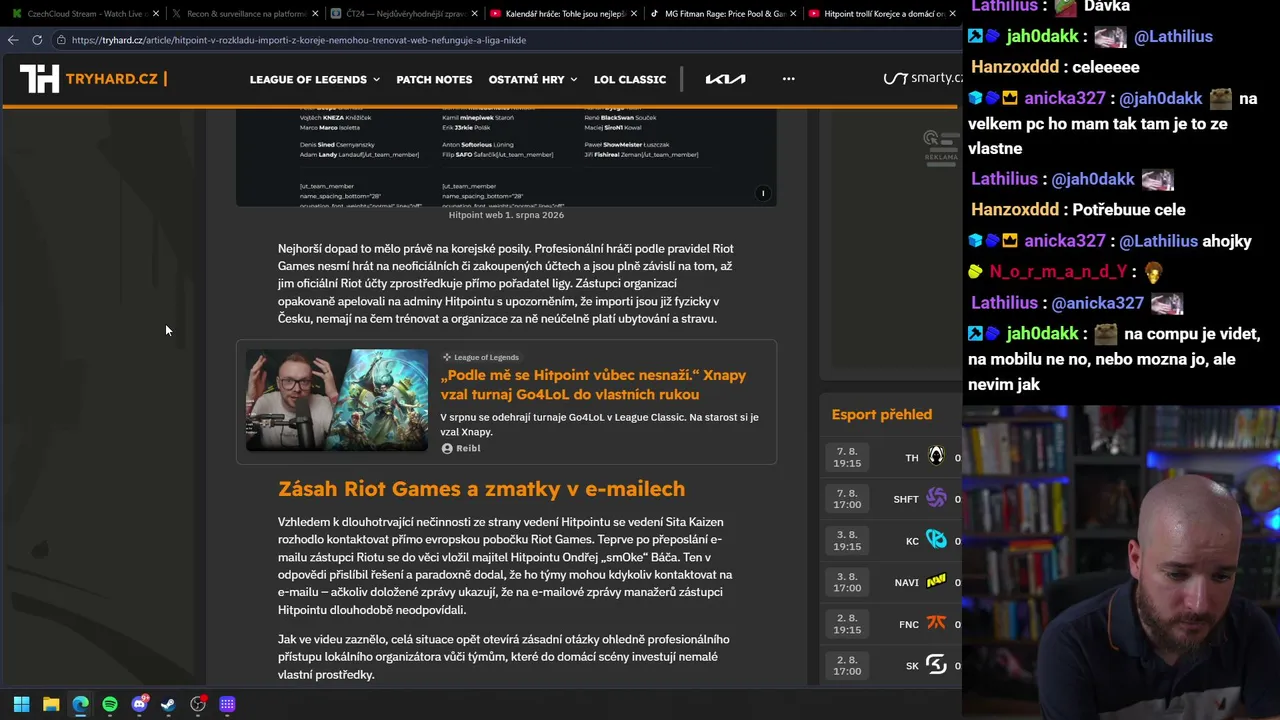Viewport: 1280px width, 720px height.
Task: Close the MG Fitman Rage tab
Action: 793,14
